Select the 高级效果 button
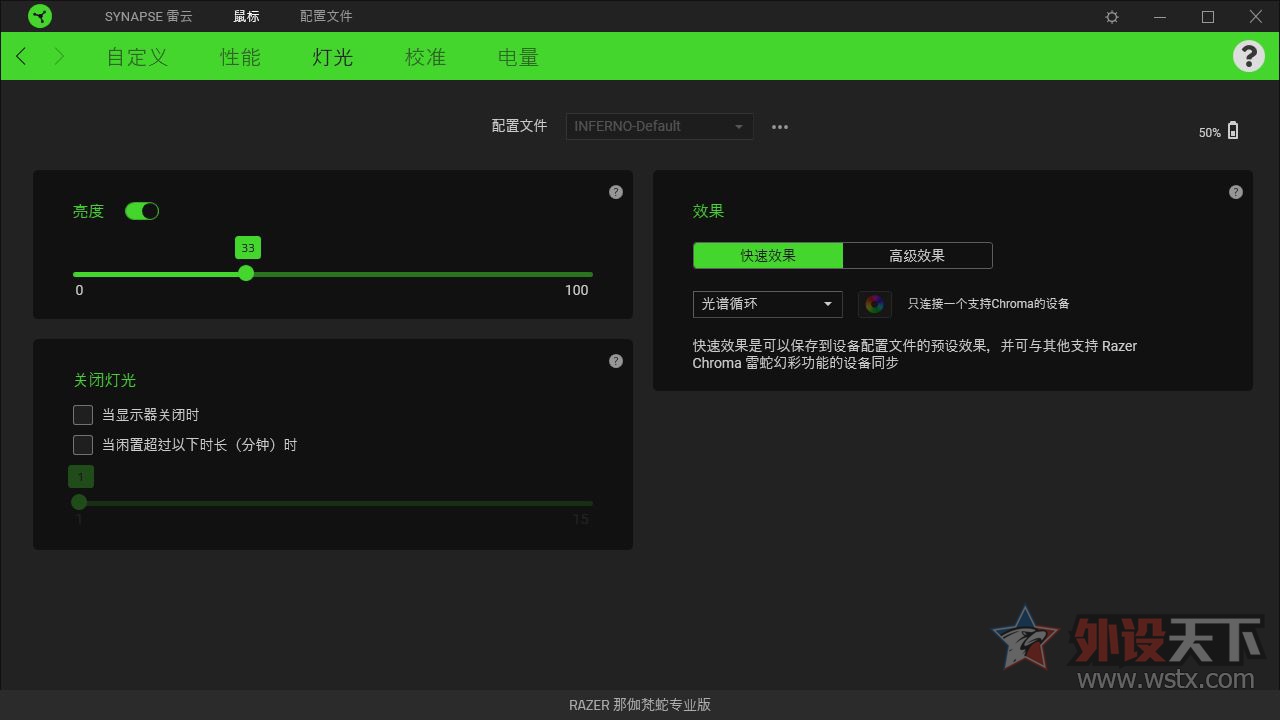This screenshot has height=720, width=1280. pyautogui.click(x=917, y=256)
